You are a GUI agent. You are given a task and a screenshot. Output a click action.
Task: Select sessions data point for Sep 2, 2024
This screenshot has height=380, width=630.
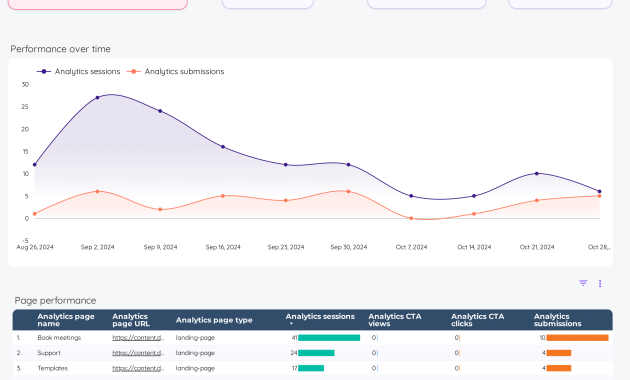tap(97, 98)
